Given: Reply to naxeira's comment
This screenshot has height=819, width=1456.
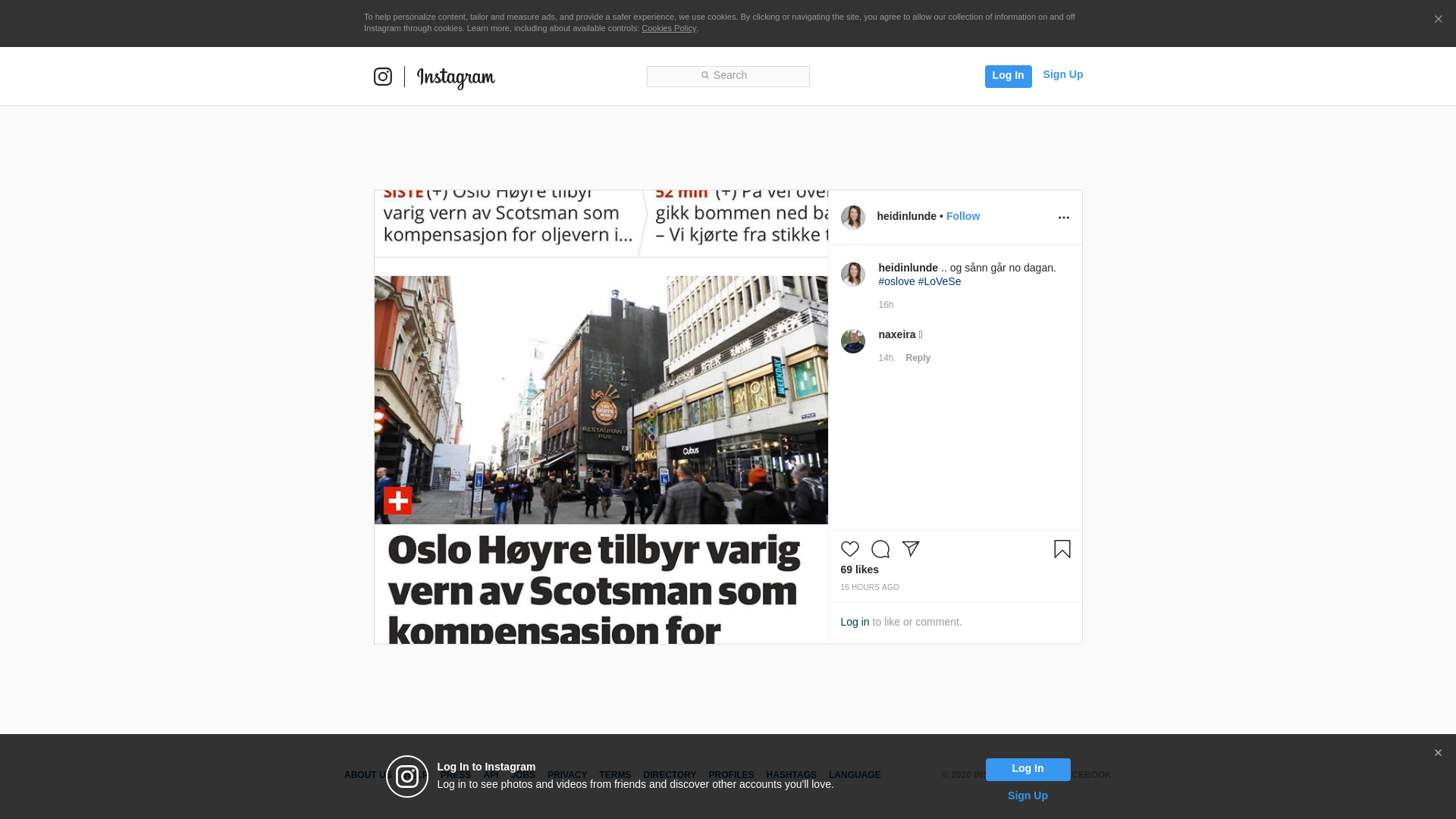Looking at the screenshot, I should click(x=918, y=358).
